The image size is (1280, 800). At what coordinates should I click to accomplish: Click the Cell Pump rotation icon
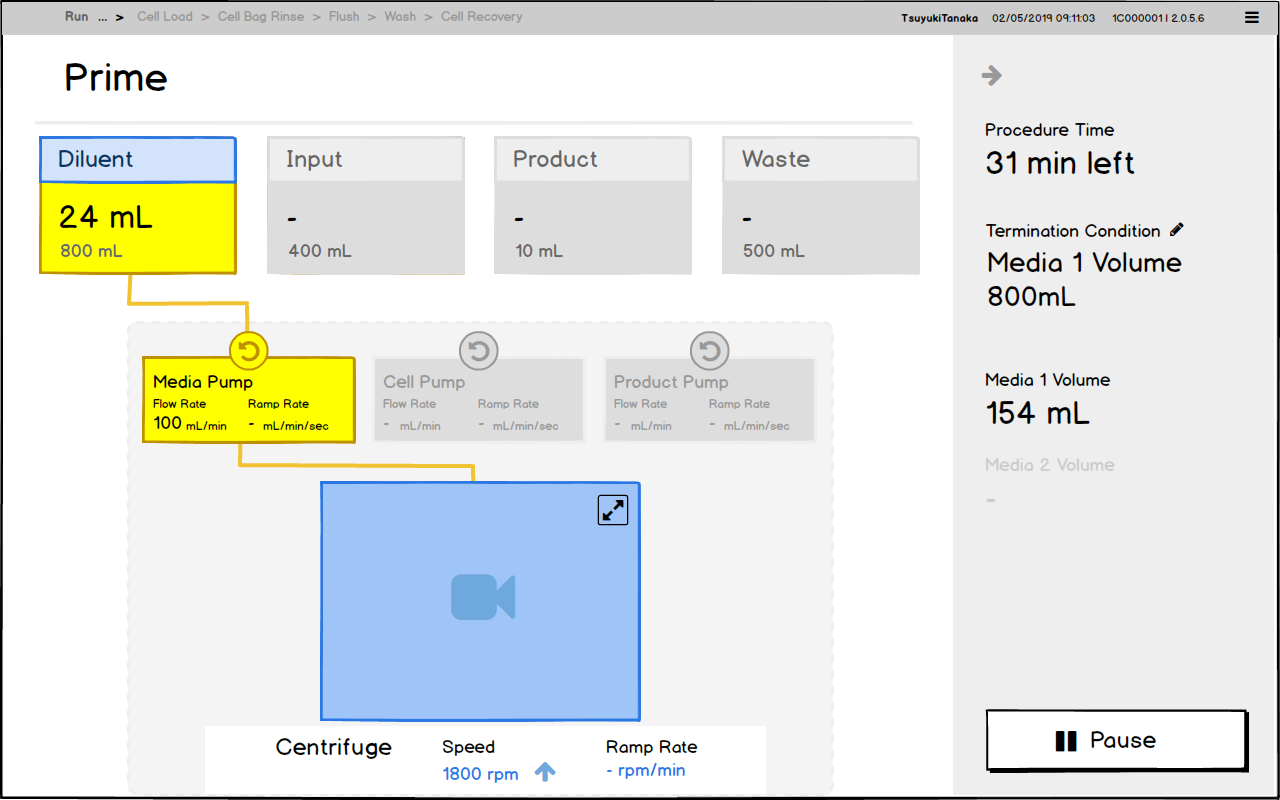pyautogui.click(x=479, y=350)
